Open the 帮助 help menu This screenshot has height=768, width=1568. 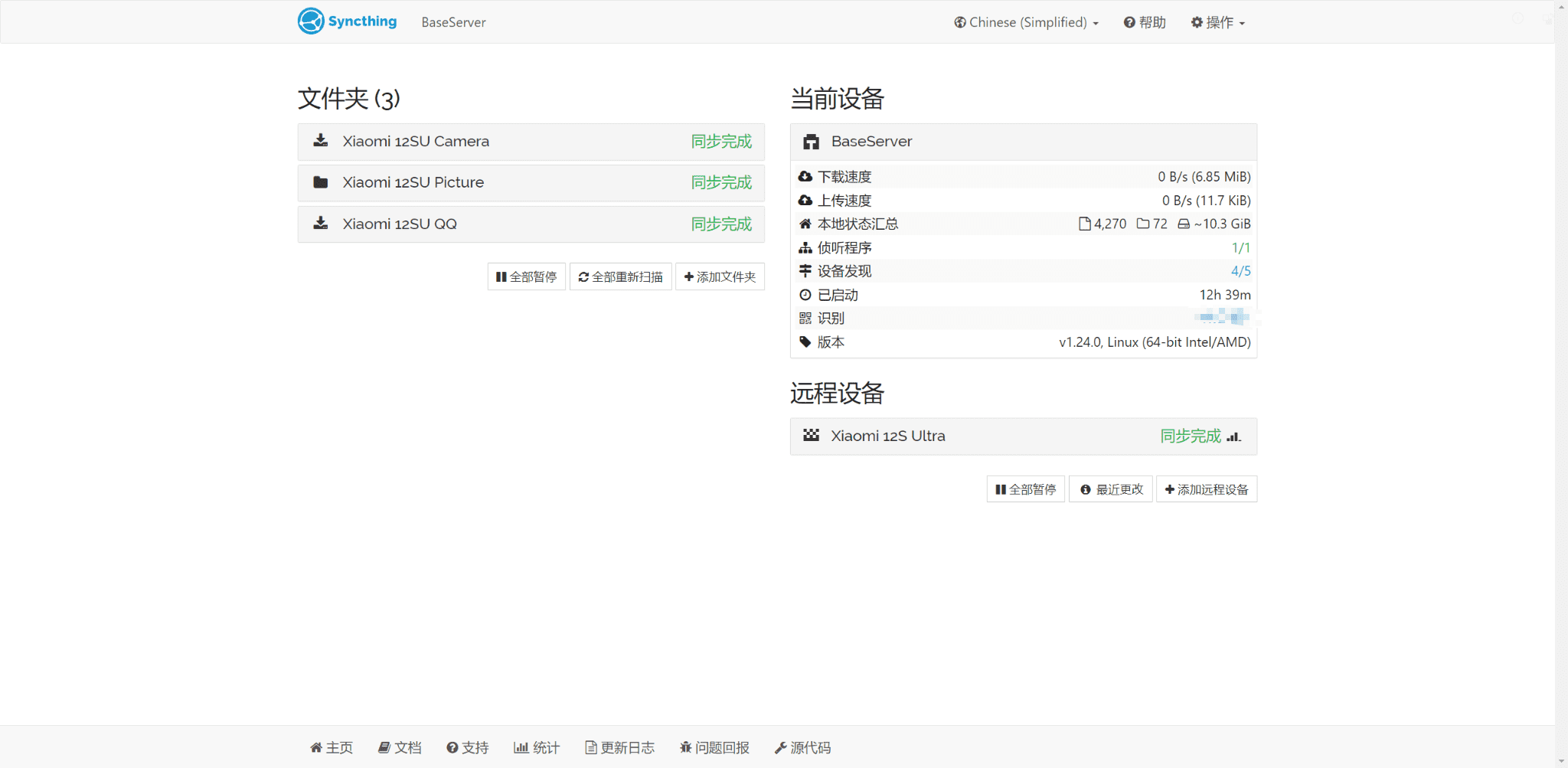click(1144, 22)
